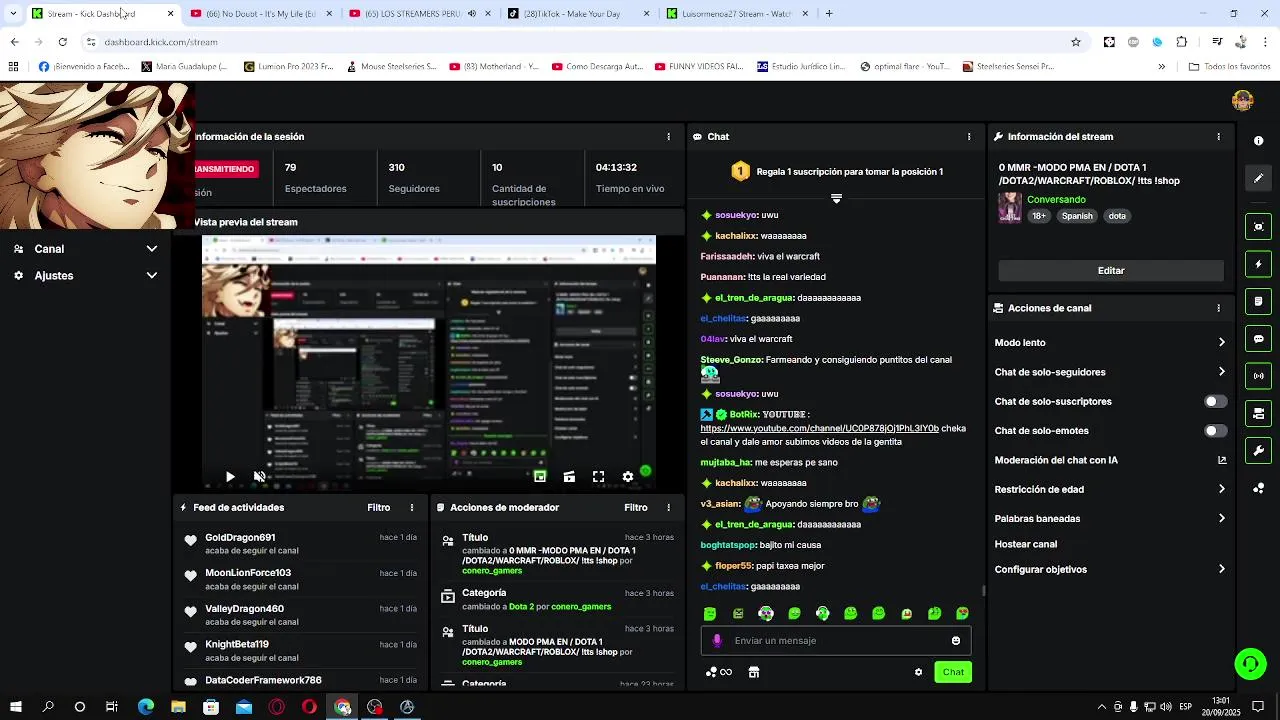Open Chat panel three-dot menu
The height and width of the screenshot is (720, 1280).
(x=969, y=137)
